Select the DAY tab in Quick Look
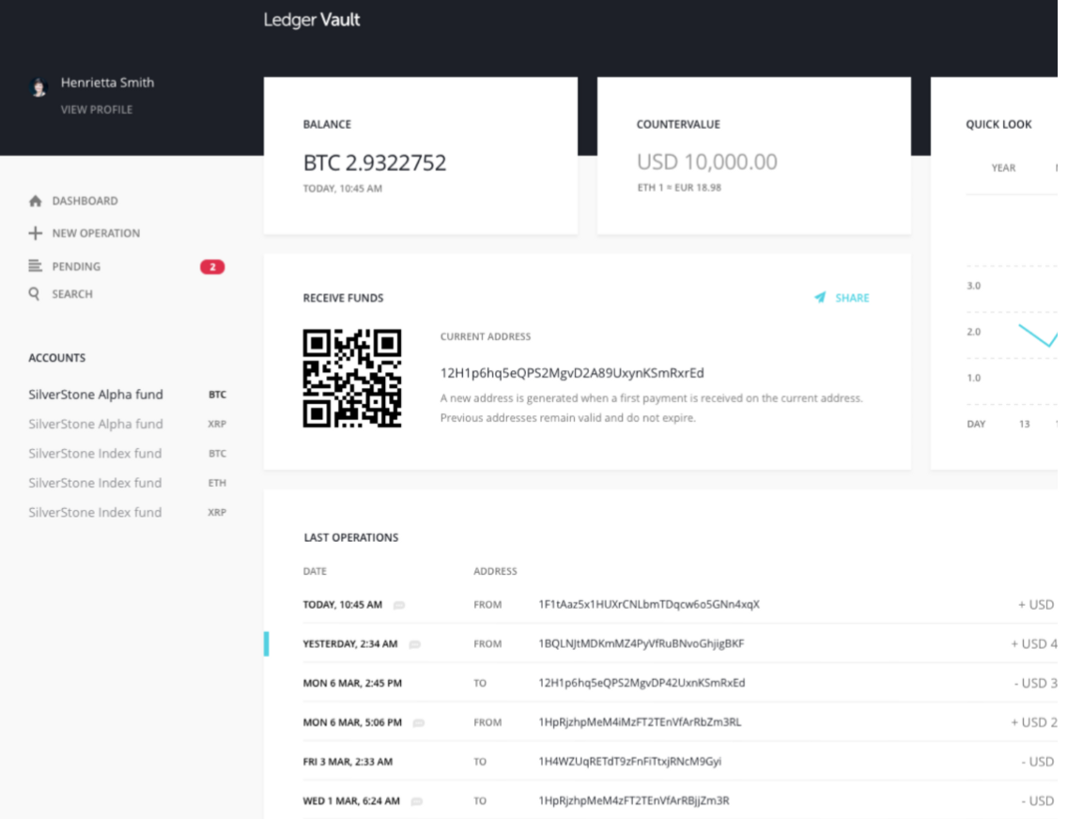The height and width of the screenshot is (819, 1067). [x=976, y=424]
